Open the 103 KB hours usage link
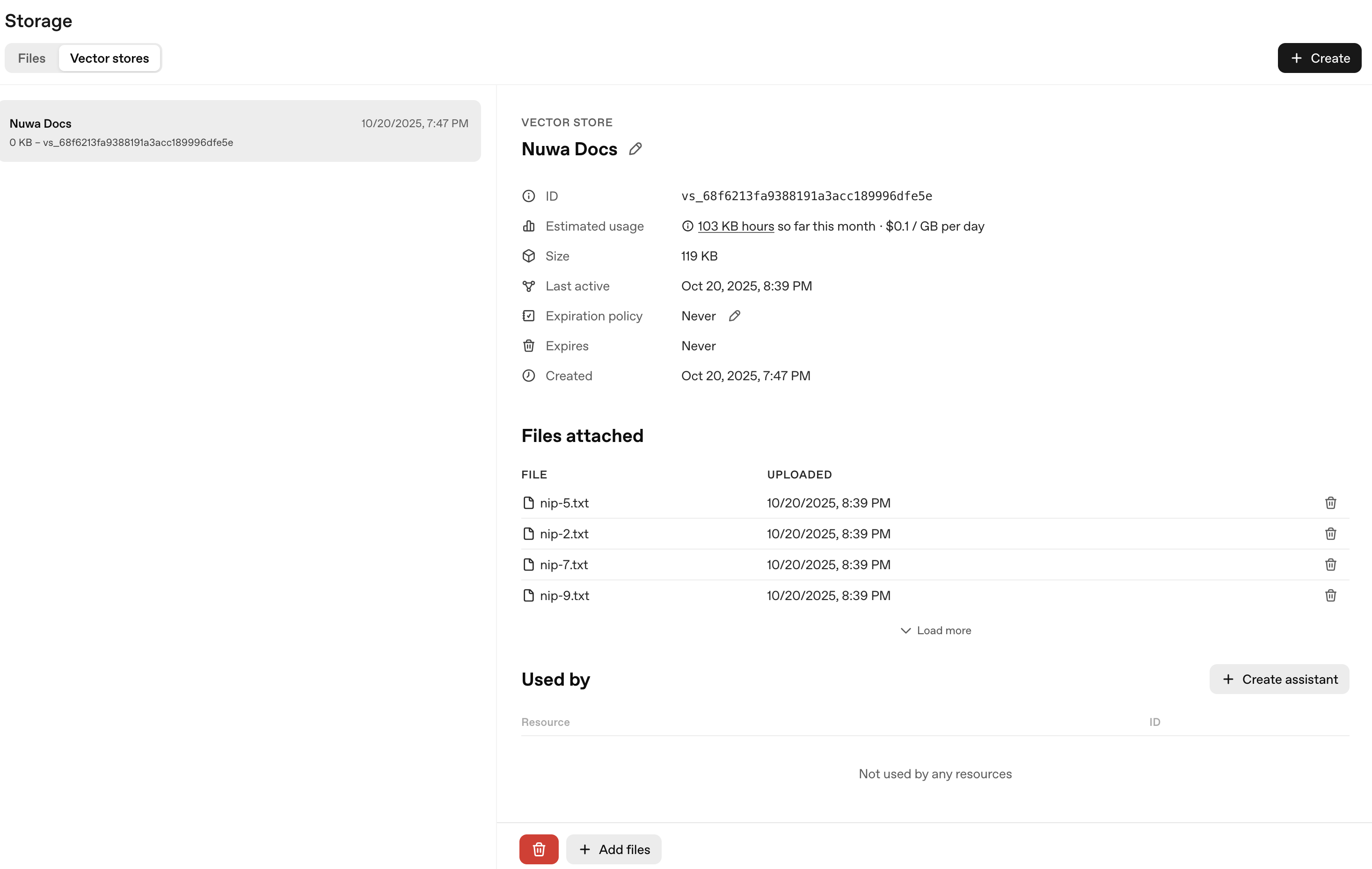The height and width of the screenshot is (869, 1372). coord(735,226)
